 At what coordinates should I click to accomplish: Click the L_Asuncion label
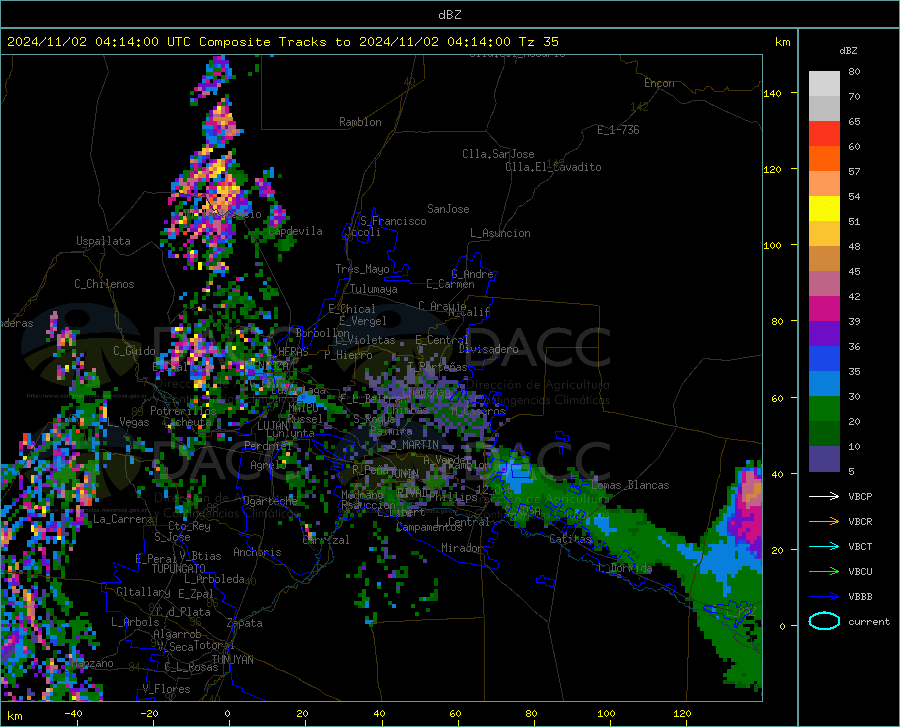[501, 234]
